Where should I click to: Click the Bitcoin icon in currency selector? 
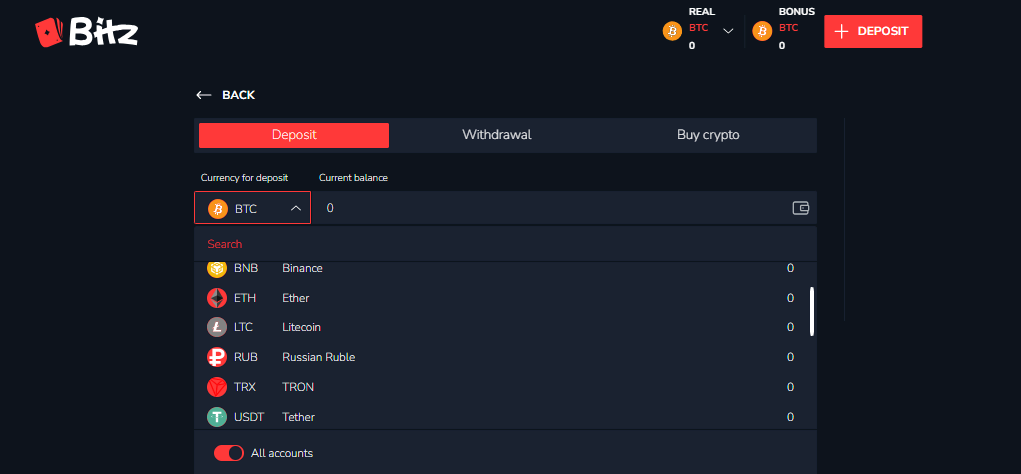pyautogui.click(x=217, y=209)
